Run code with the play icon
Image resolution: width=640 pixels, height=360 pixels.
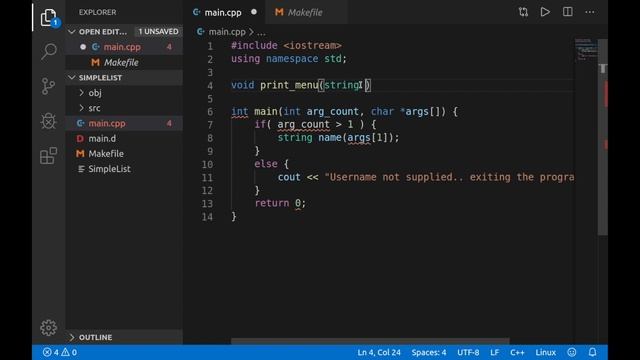pyautogui.click(x=545, y=12)
